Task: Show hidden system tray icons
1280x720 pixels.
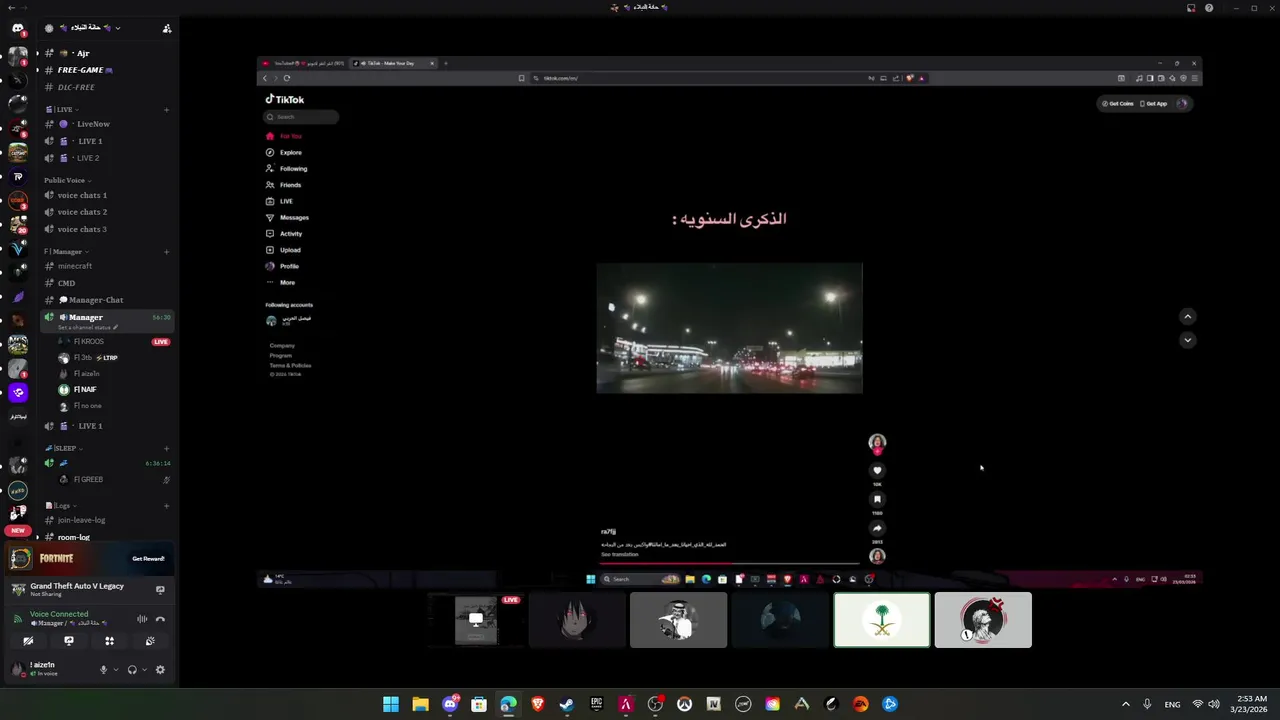Action: [1125, 704]
